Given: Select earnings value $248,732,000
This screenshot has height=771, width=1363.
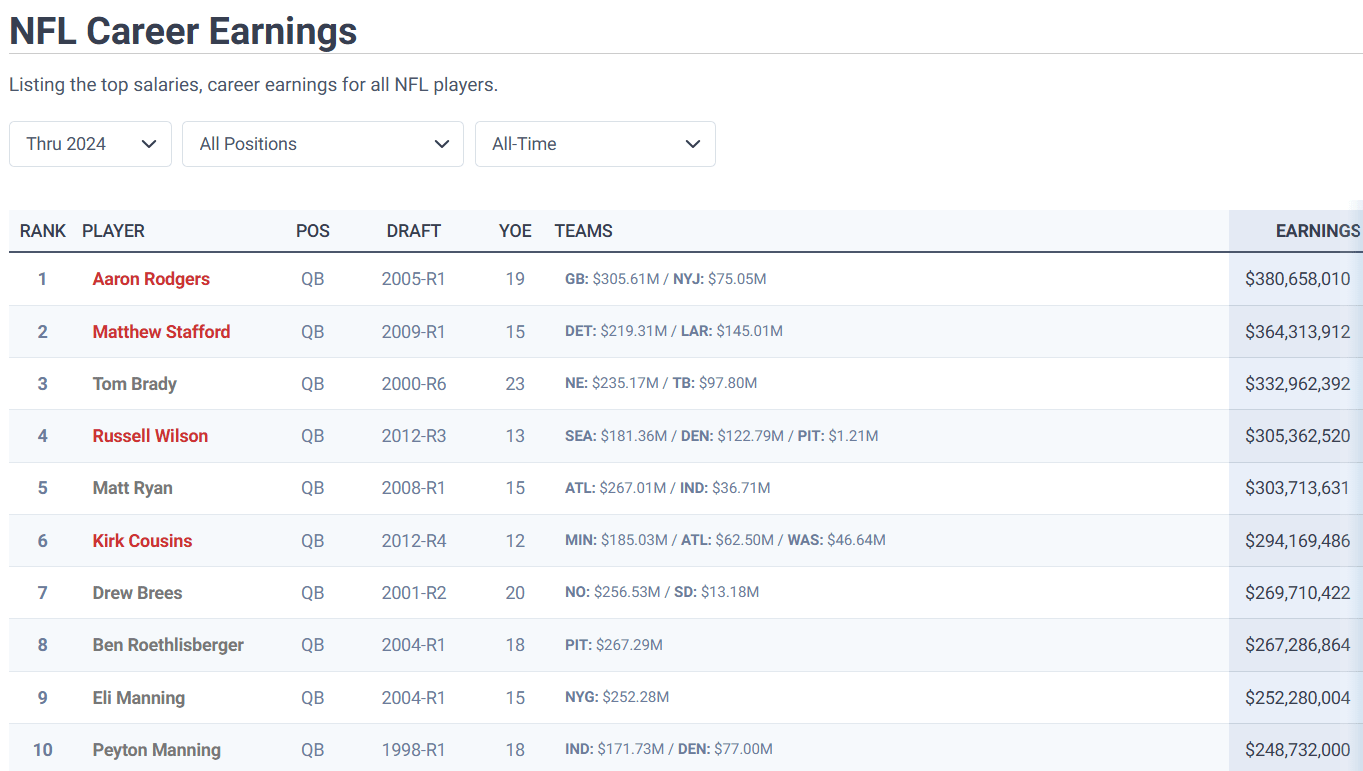Looking at the screenshot, I should 1298,750.
